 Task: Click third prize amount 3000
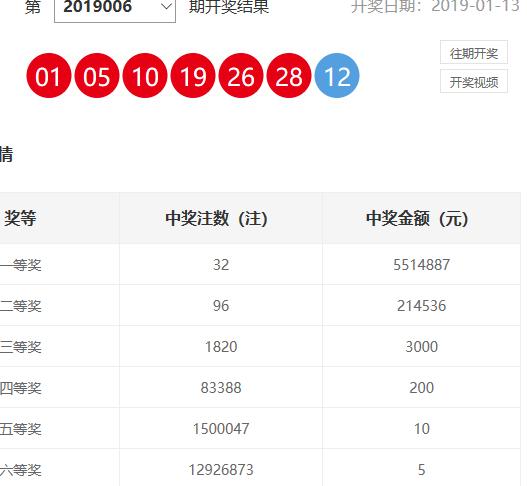[x=421, y=347]
